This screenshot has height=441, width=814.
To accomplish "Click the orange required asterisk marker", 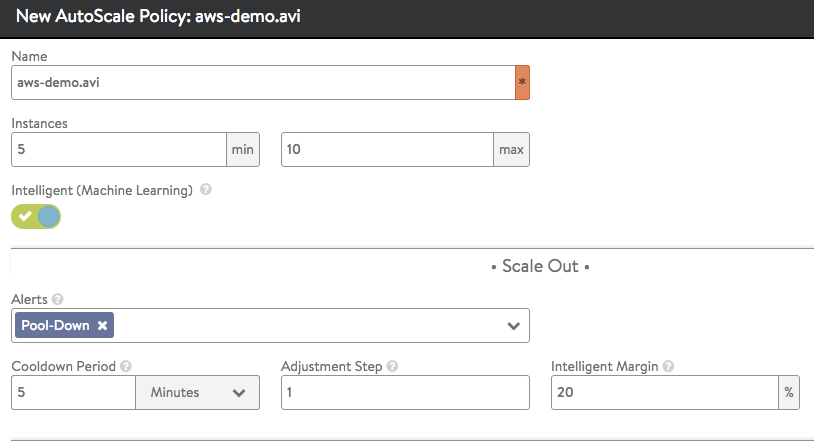I will (x=522, y=83).
